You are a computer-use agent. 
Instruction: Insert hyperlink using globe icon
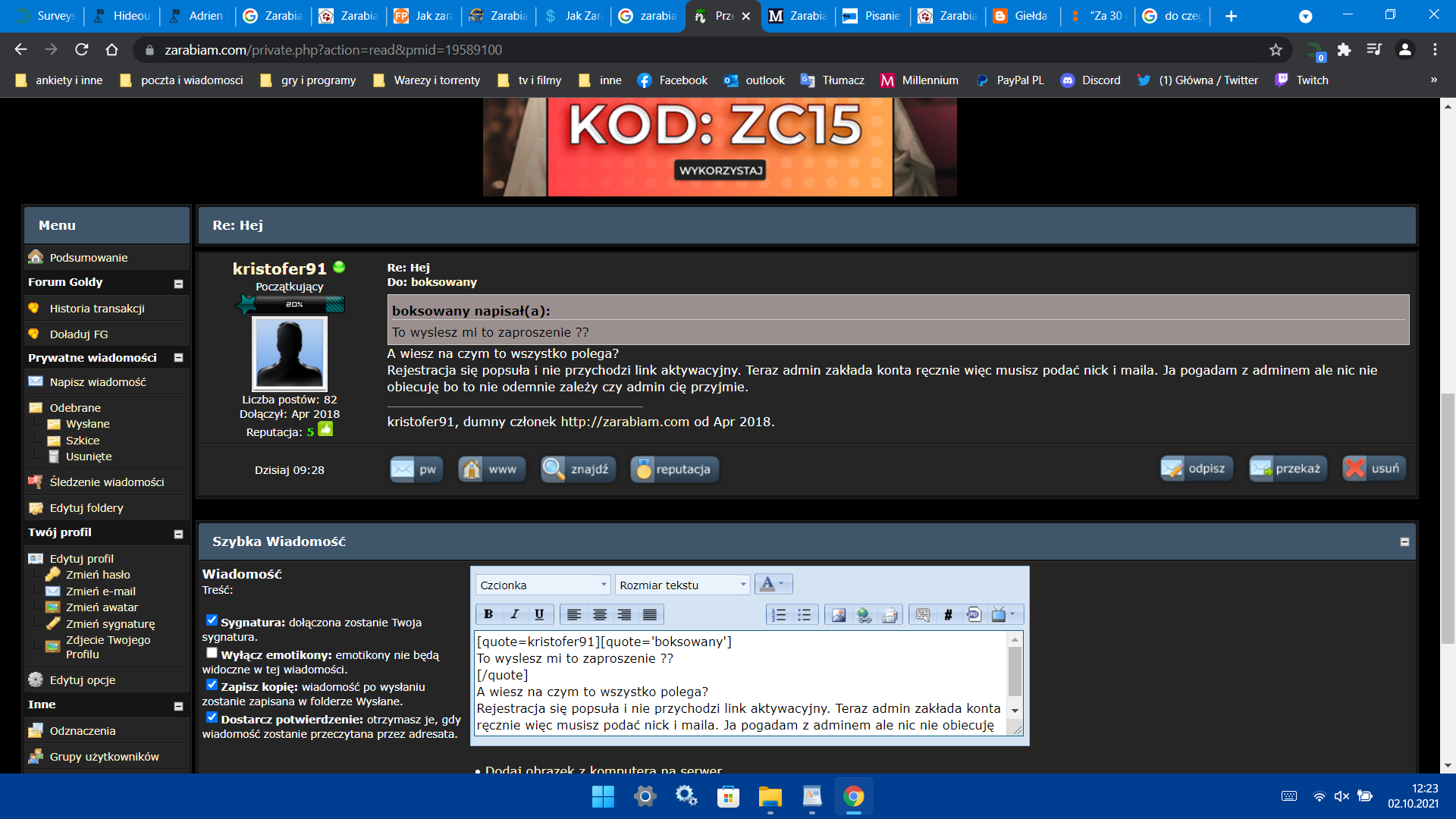[864, 614]
